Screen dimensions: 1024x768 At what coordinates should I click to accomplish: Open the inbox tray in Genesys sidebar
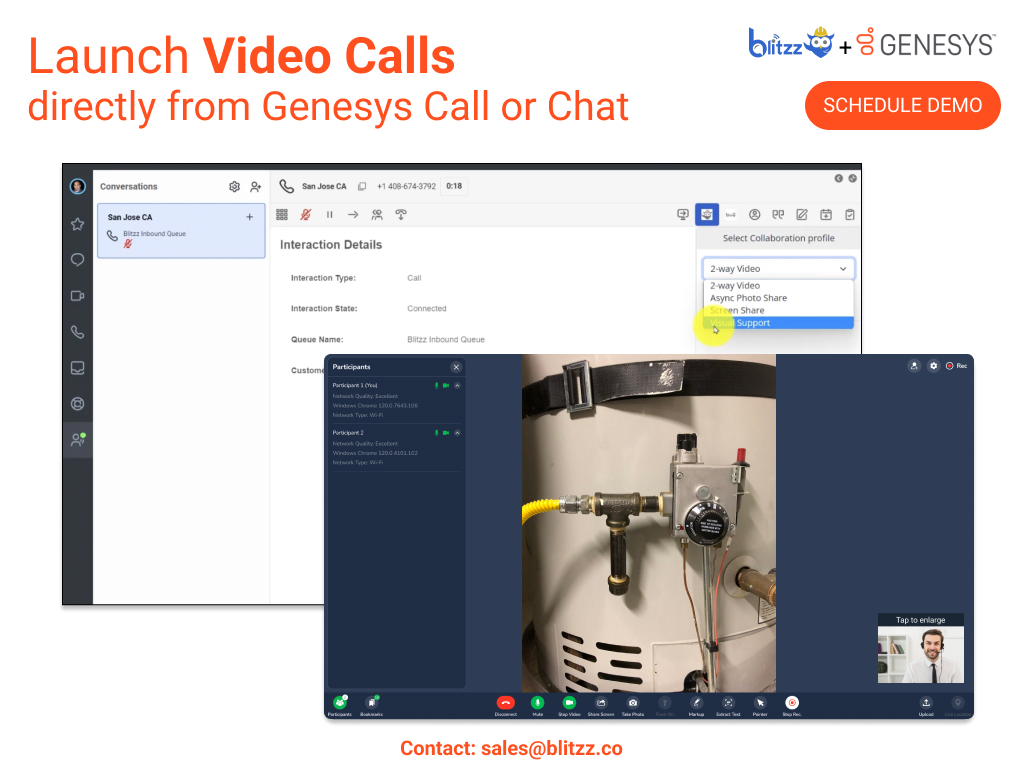[78, 368]
